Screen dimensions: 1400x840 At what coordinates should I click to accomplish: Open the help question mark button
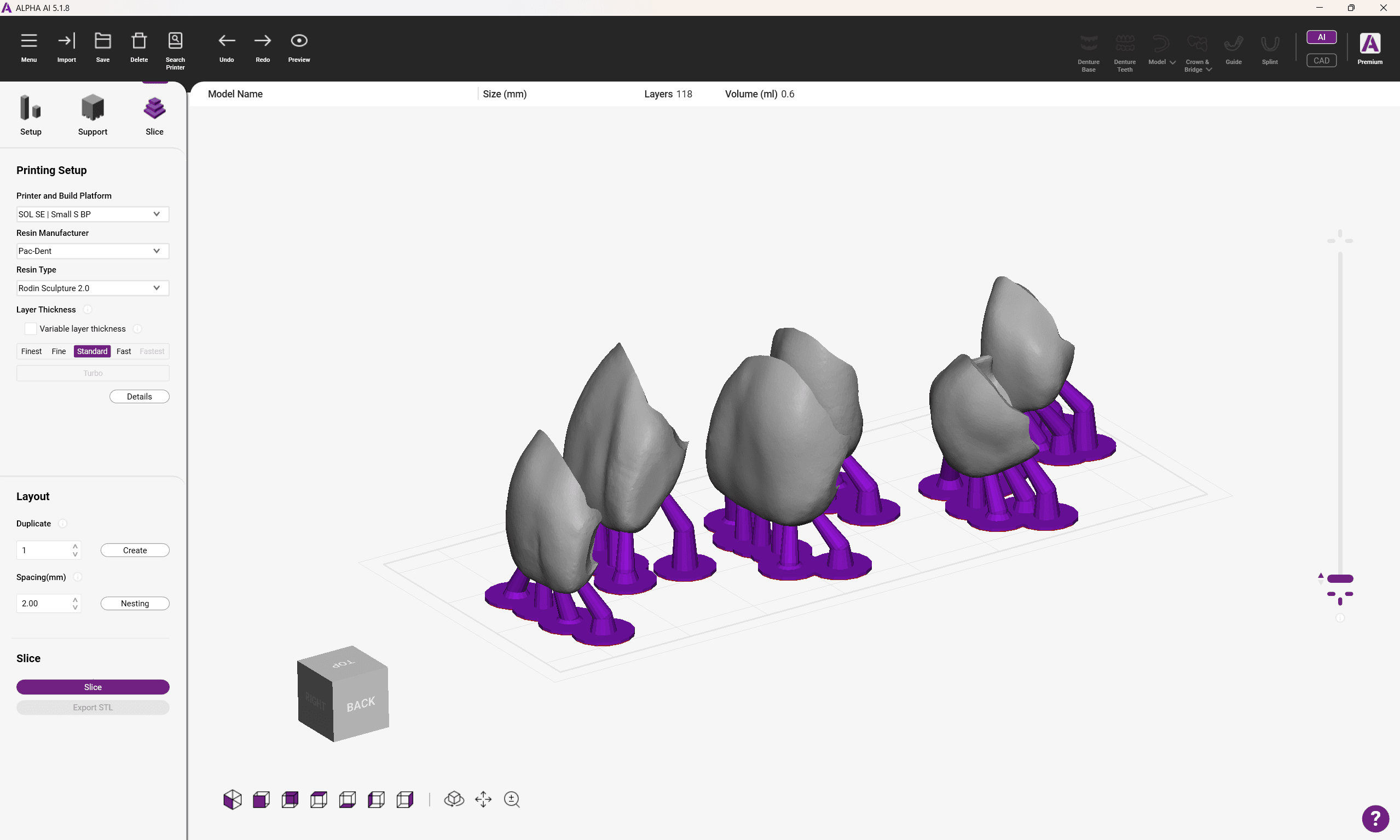pos(1375,819)
